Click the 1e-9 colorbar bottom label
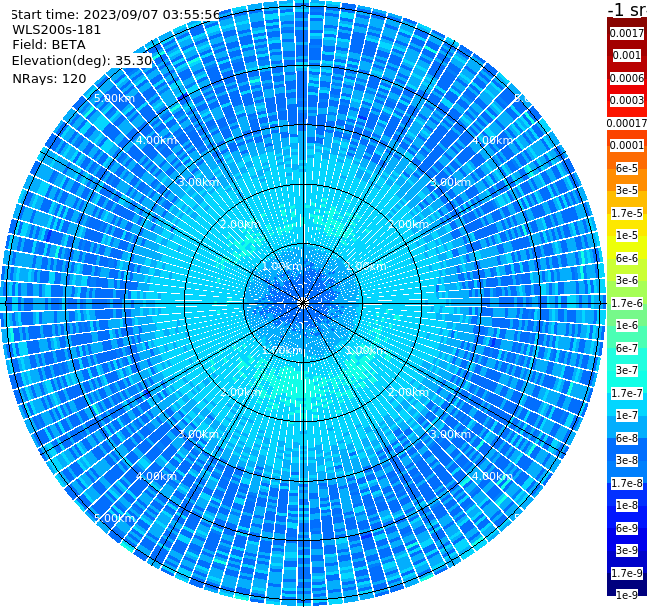The width and height of the screenshot is (647, 607). [x=627, y=595]
